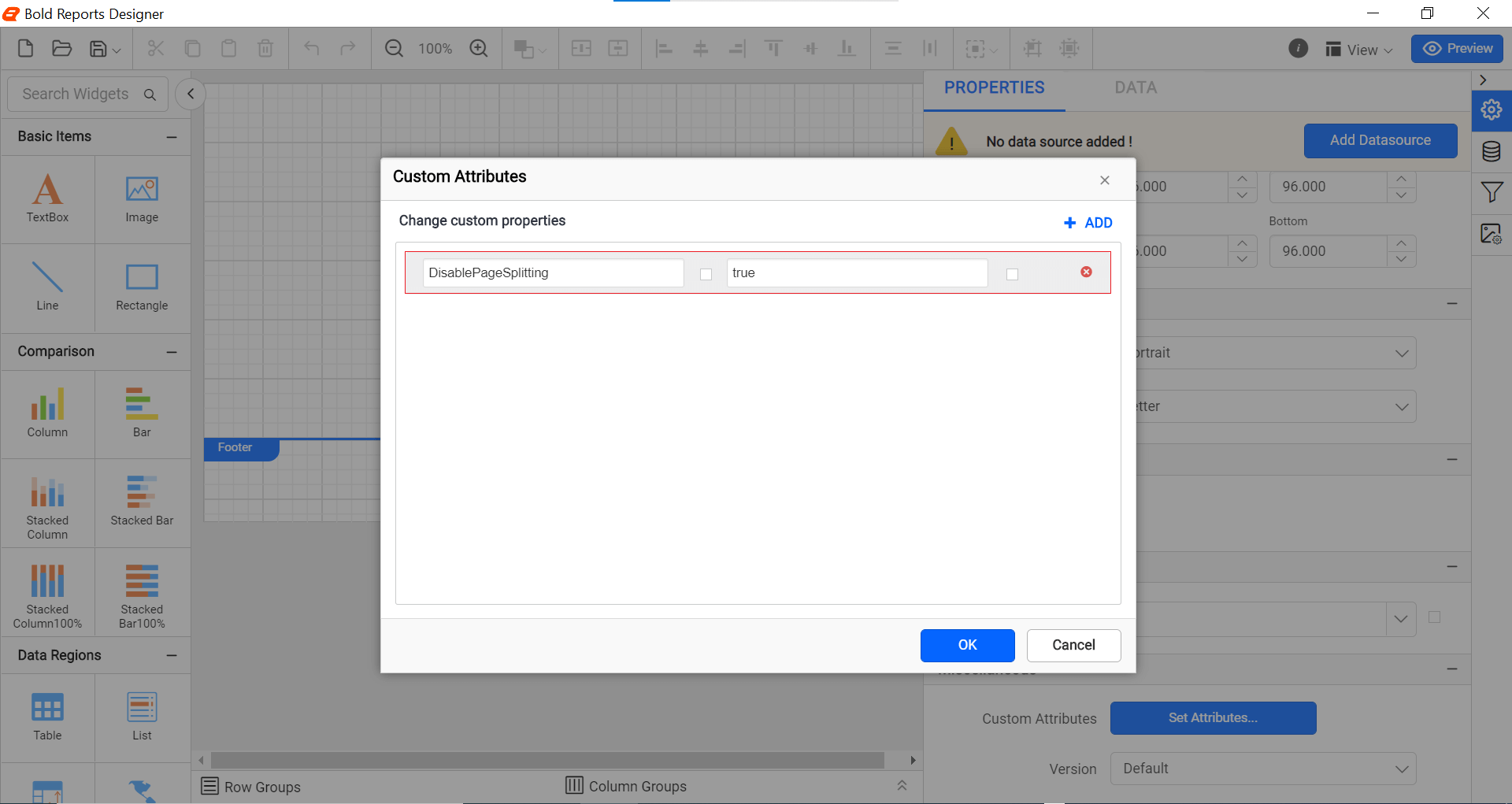Check the checkbox beside the true value field
Image resolution: width=1512 pixels, height=804 pixels.
click(x=1012, y=274)
